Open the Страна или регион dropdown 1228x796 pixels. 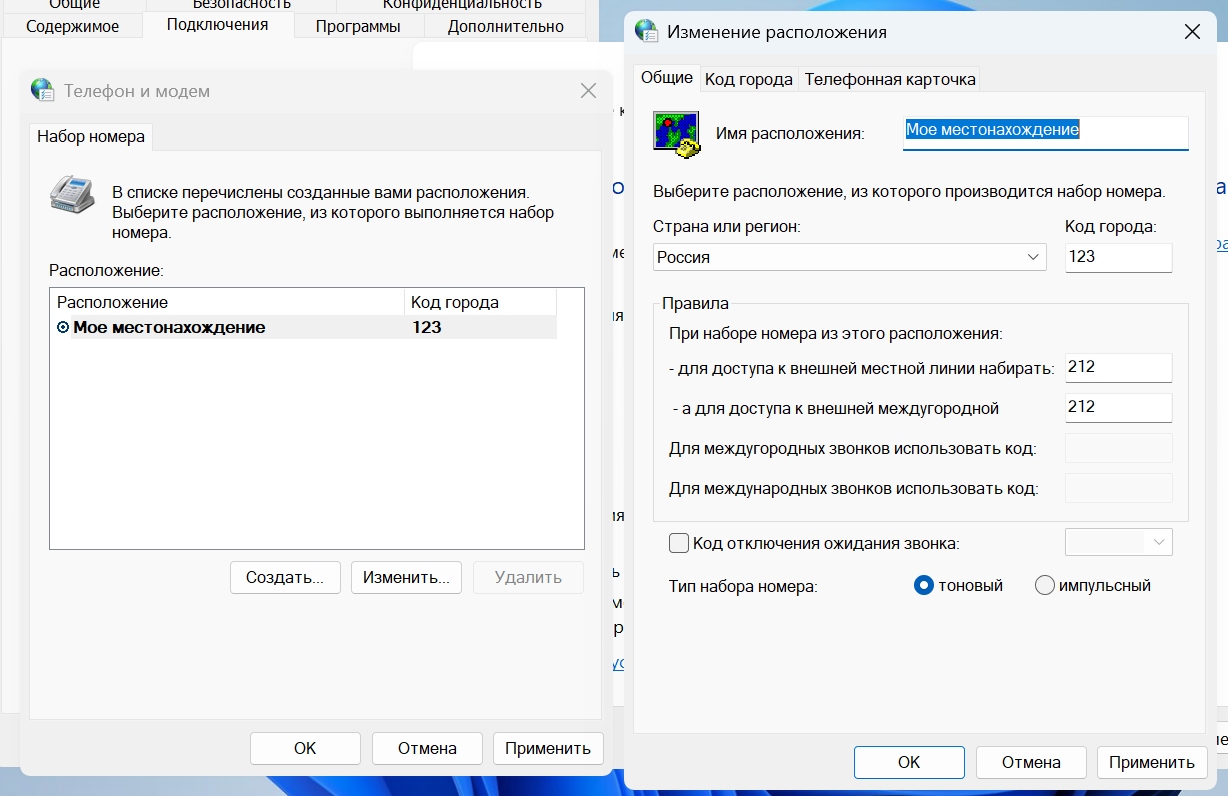[849, 257]
